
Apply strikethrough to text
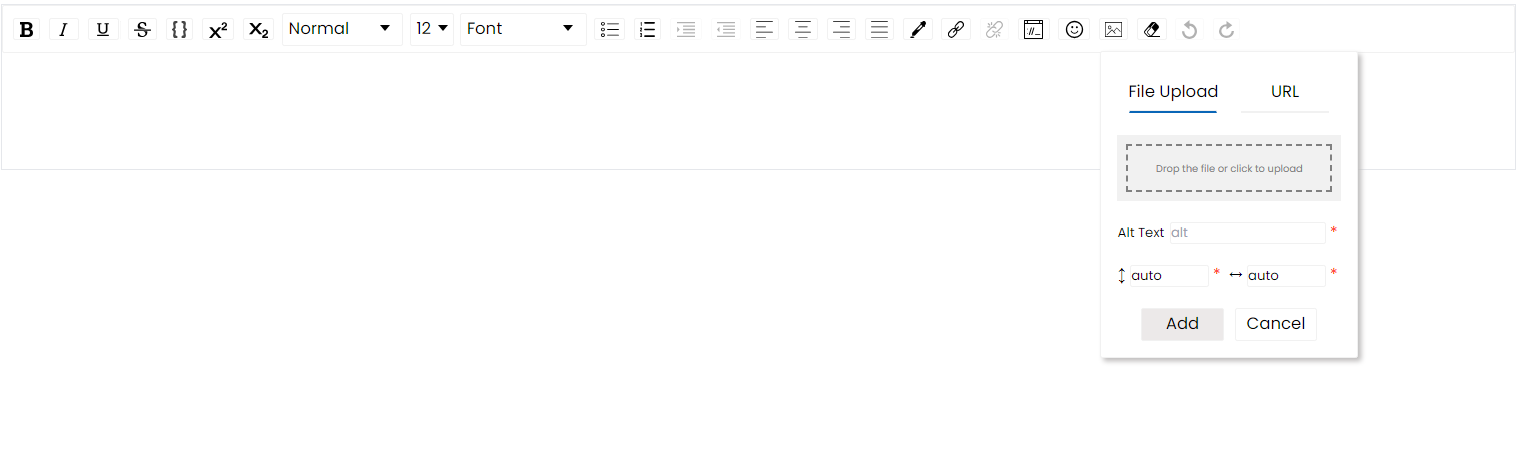(x=143, y=29)
